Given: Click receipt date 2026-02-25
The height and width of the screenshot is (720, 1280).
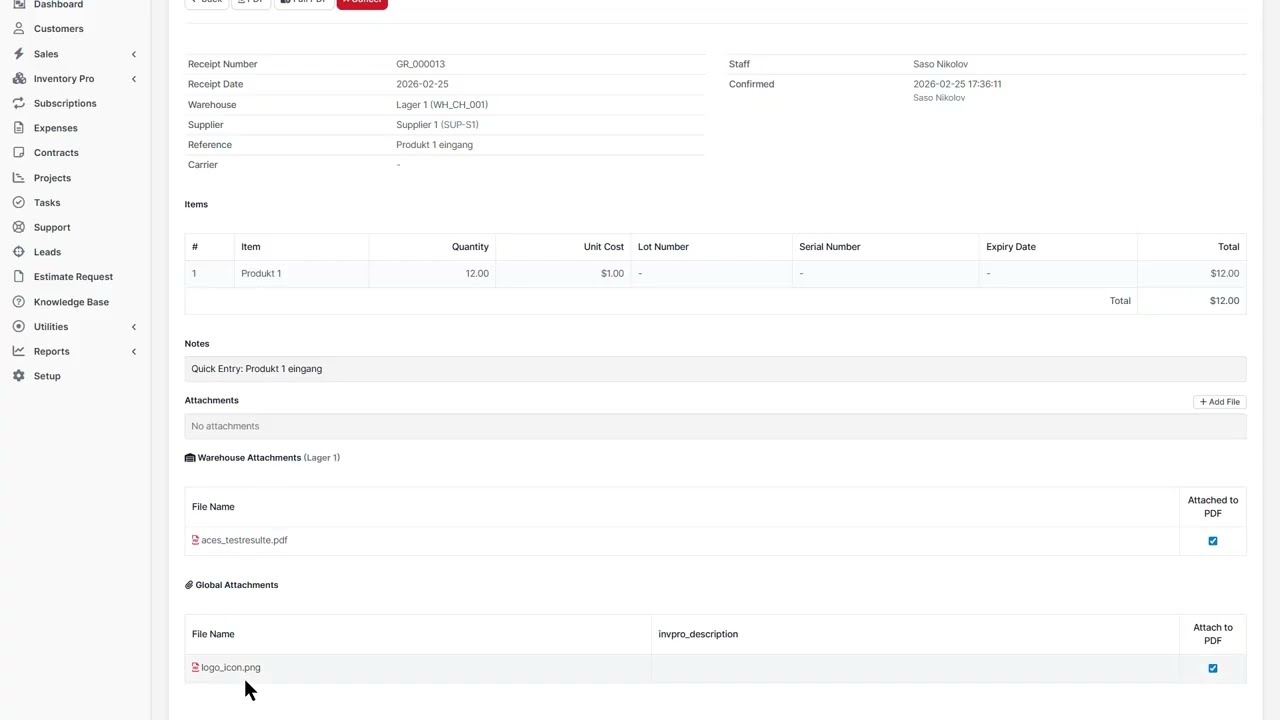Looking at the screenshot, I should pyautogui.click(x=422, y=84).
